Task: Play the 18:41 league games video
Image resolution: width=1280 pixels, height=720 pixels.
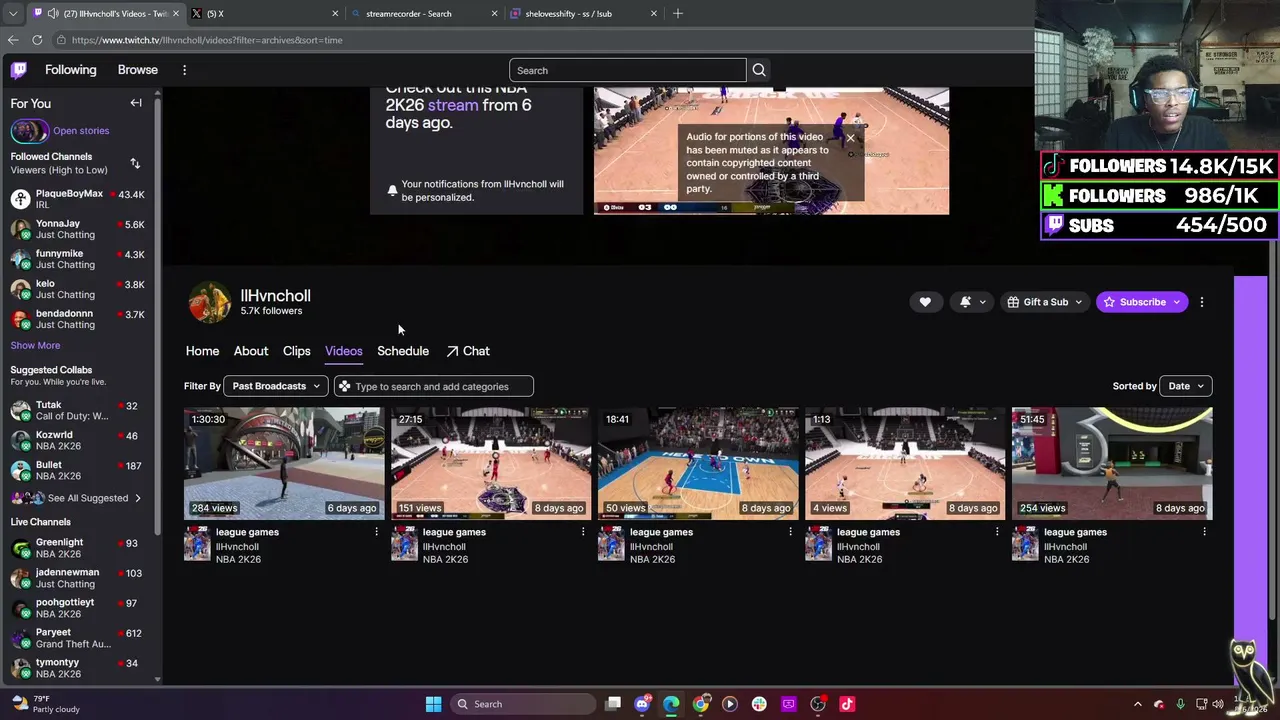Action: (698, 463)
